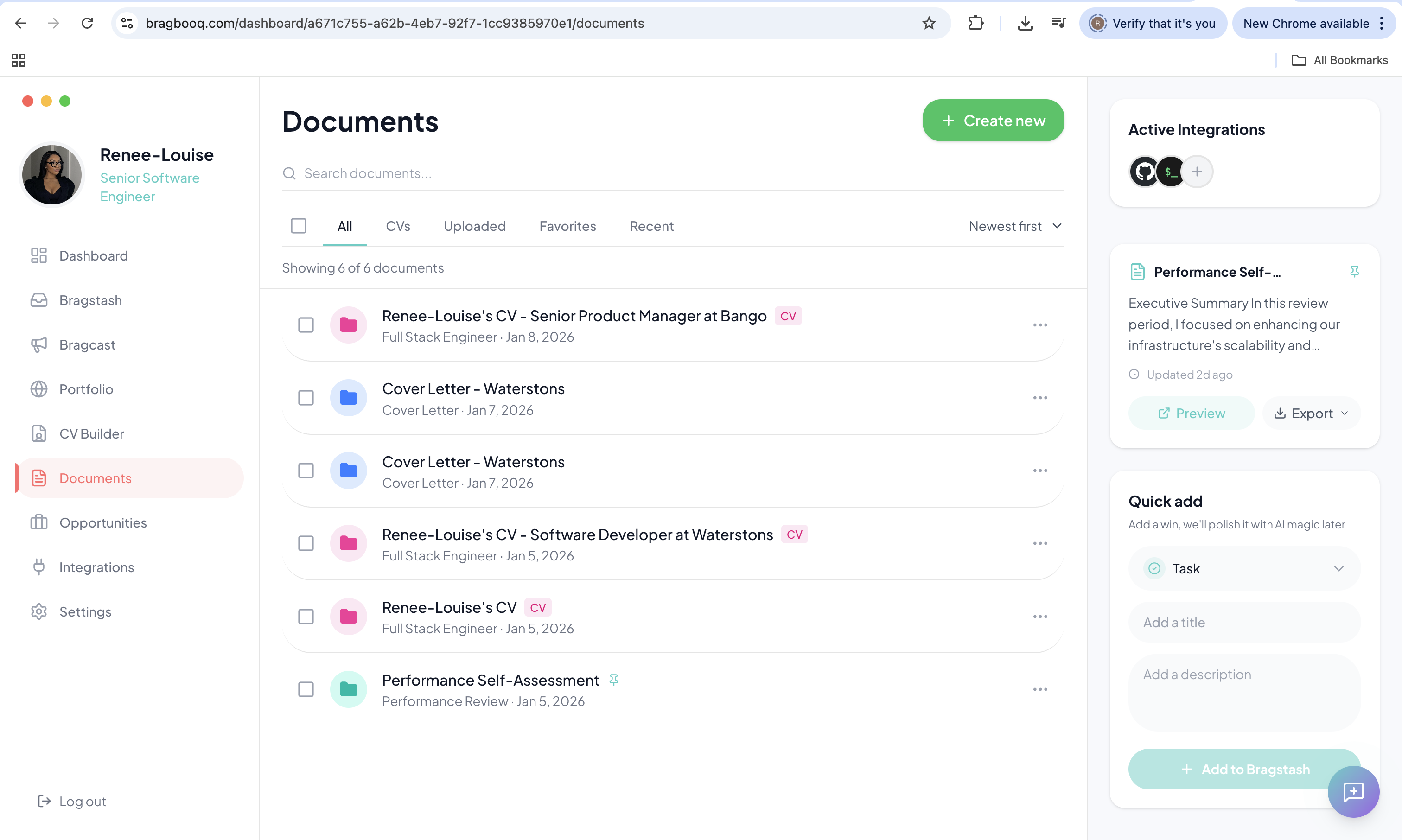This screenshot has height=840, width=1402.
Task: Open the Newest first sort dropdown
Action: click(x=1015, y=226)
